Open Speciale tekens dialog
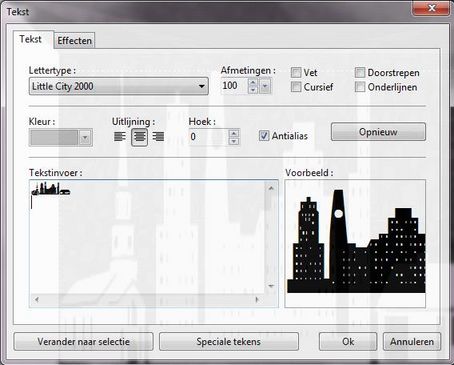The width and height of the screenshot is (454, 365). [229, 342]
